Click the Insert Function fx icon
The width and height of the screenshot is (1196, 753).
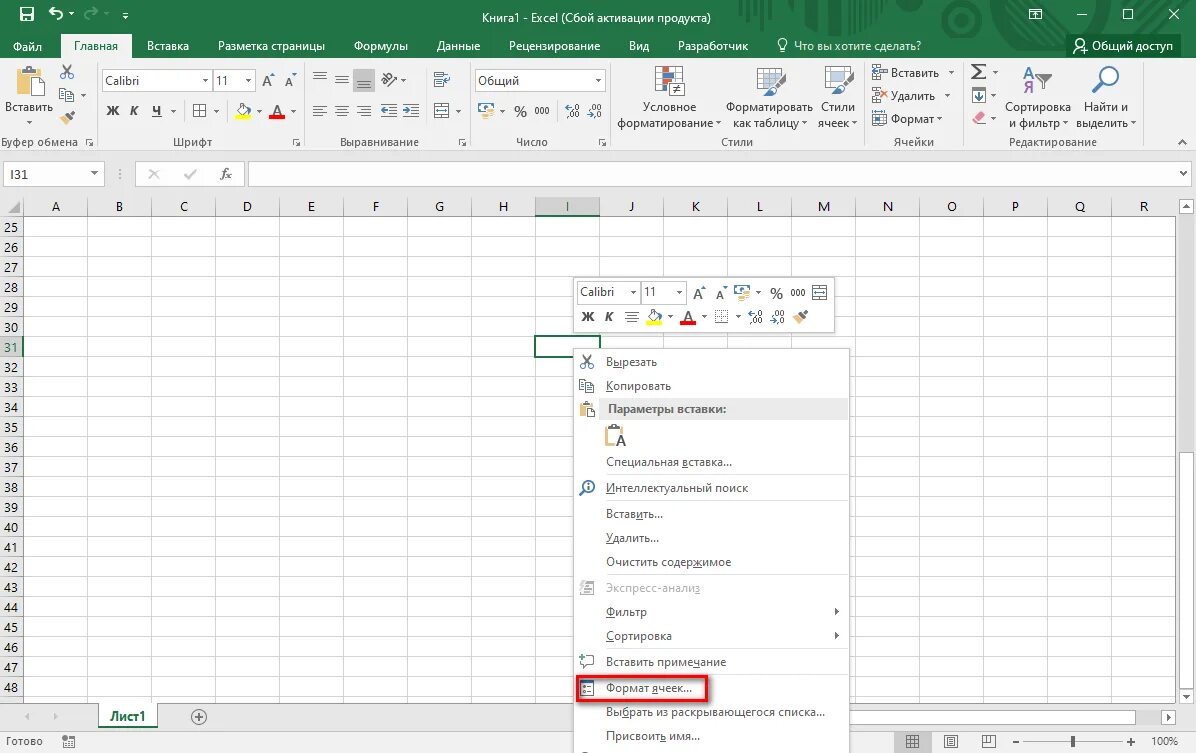coord(226,174)
